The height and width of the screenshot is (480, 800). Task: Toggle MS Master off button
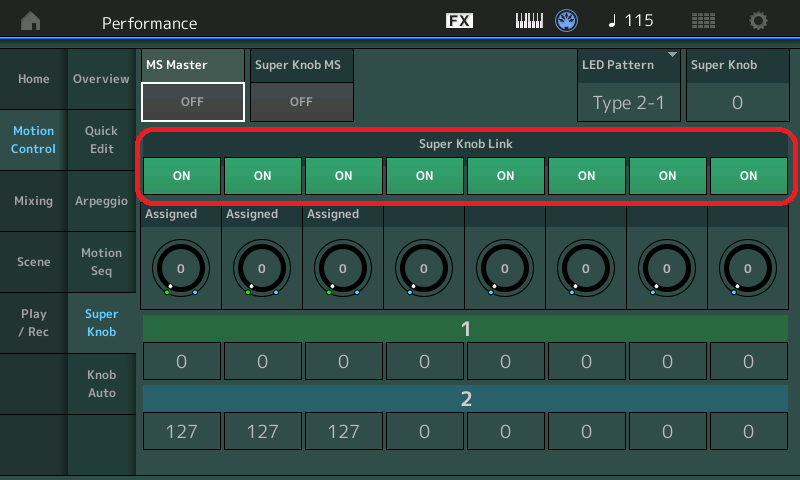[x=192, y=102]
